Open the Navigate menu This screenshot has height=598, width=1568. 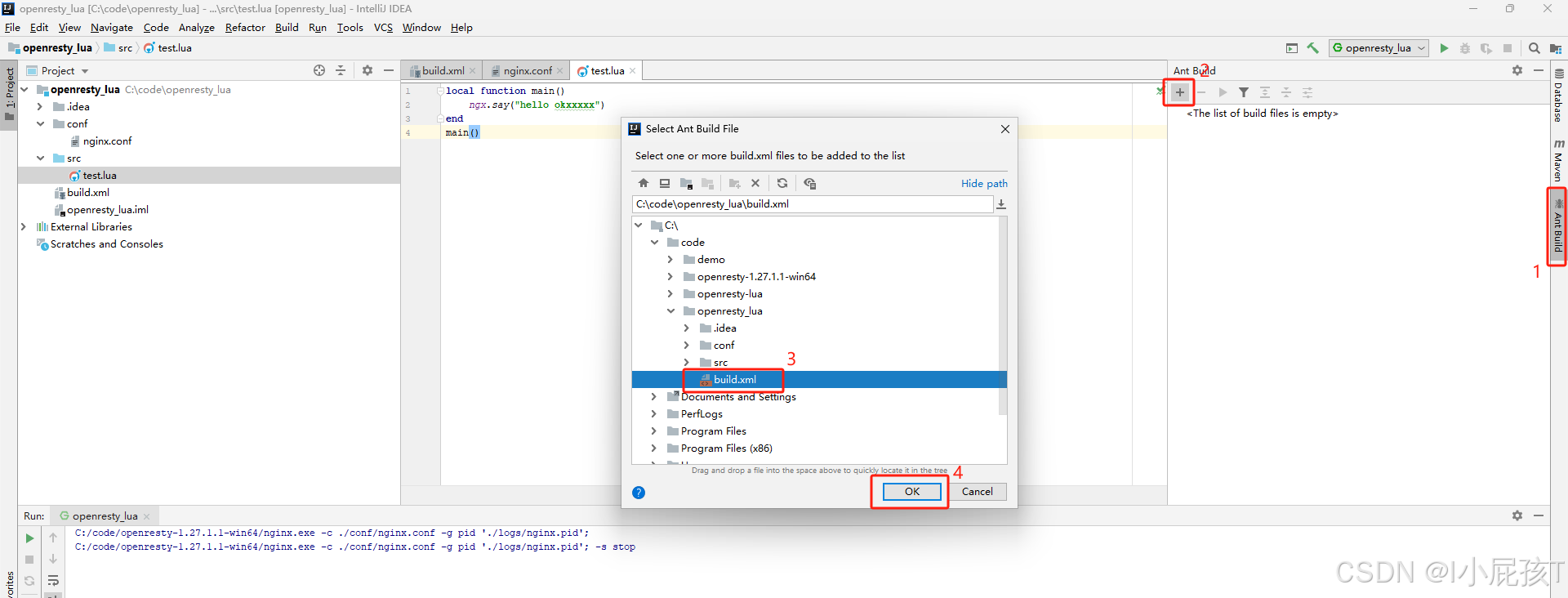[x=112, y=28]
